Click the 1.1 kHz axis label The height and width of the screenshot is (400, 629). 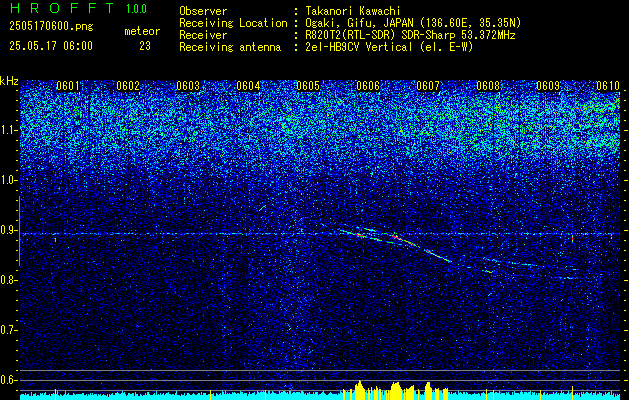tap(8, 130)
